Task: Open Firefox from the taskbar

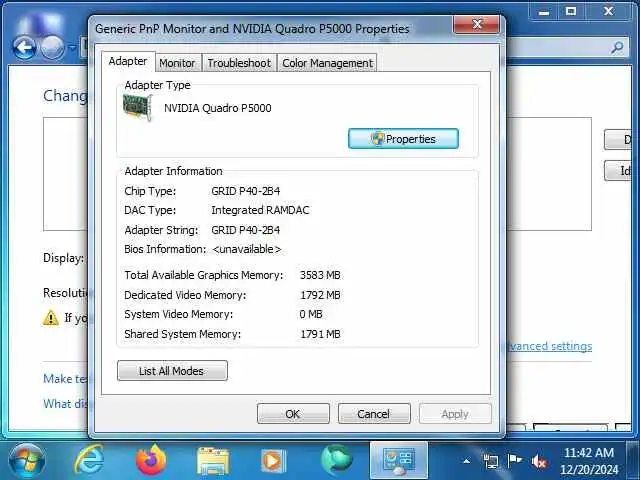Action: pyautogui.click(x=151, y=460)
